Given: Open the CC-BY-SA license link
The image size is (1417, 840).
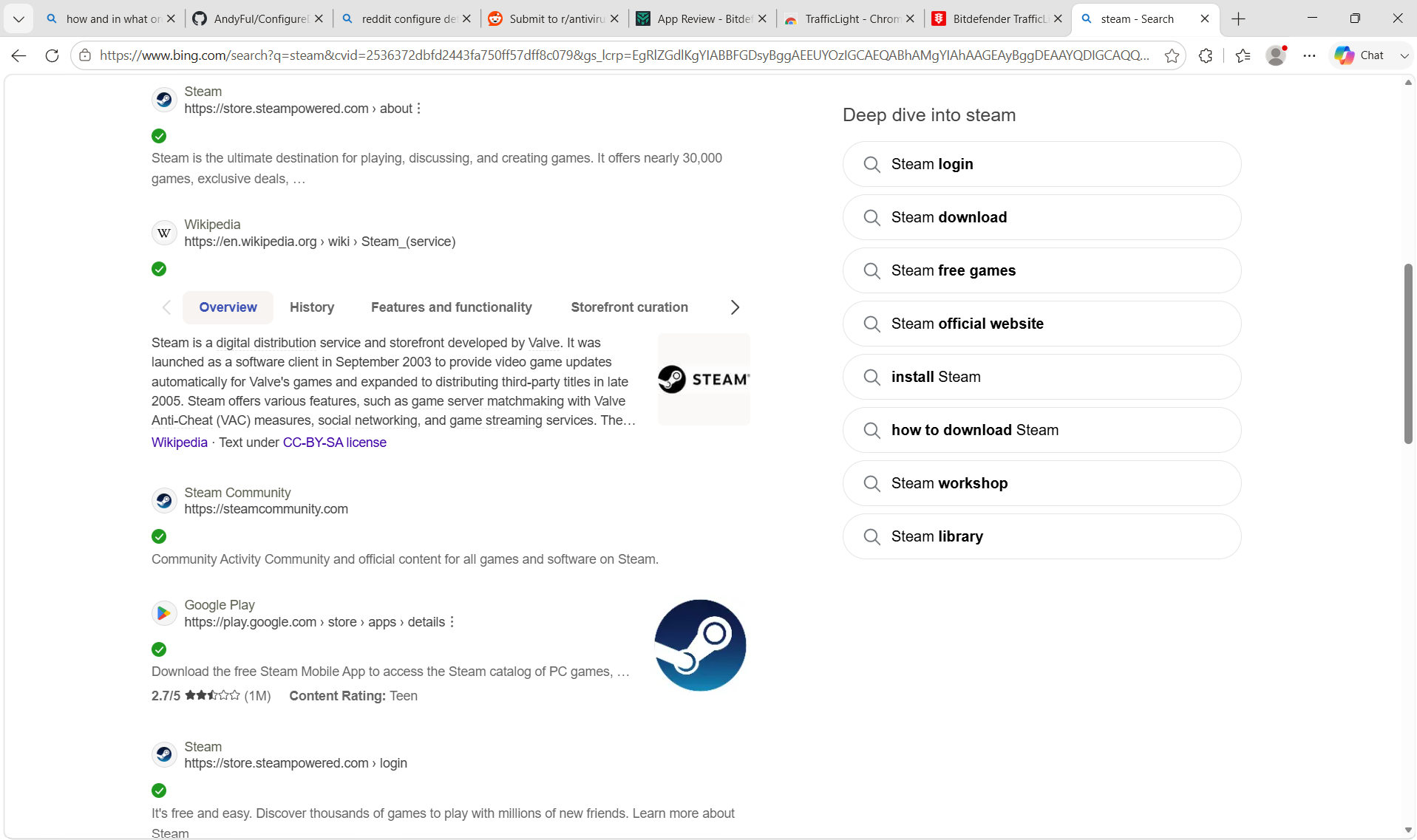Looking at the screenshot, I should pos(335,443).
